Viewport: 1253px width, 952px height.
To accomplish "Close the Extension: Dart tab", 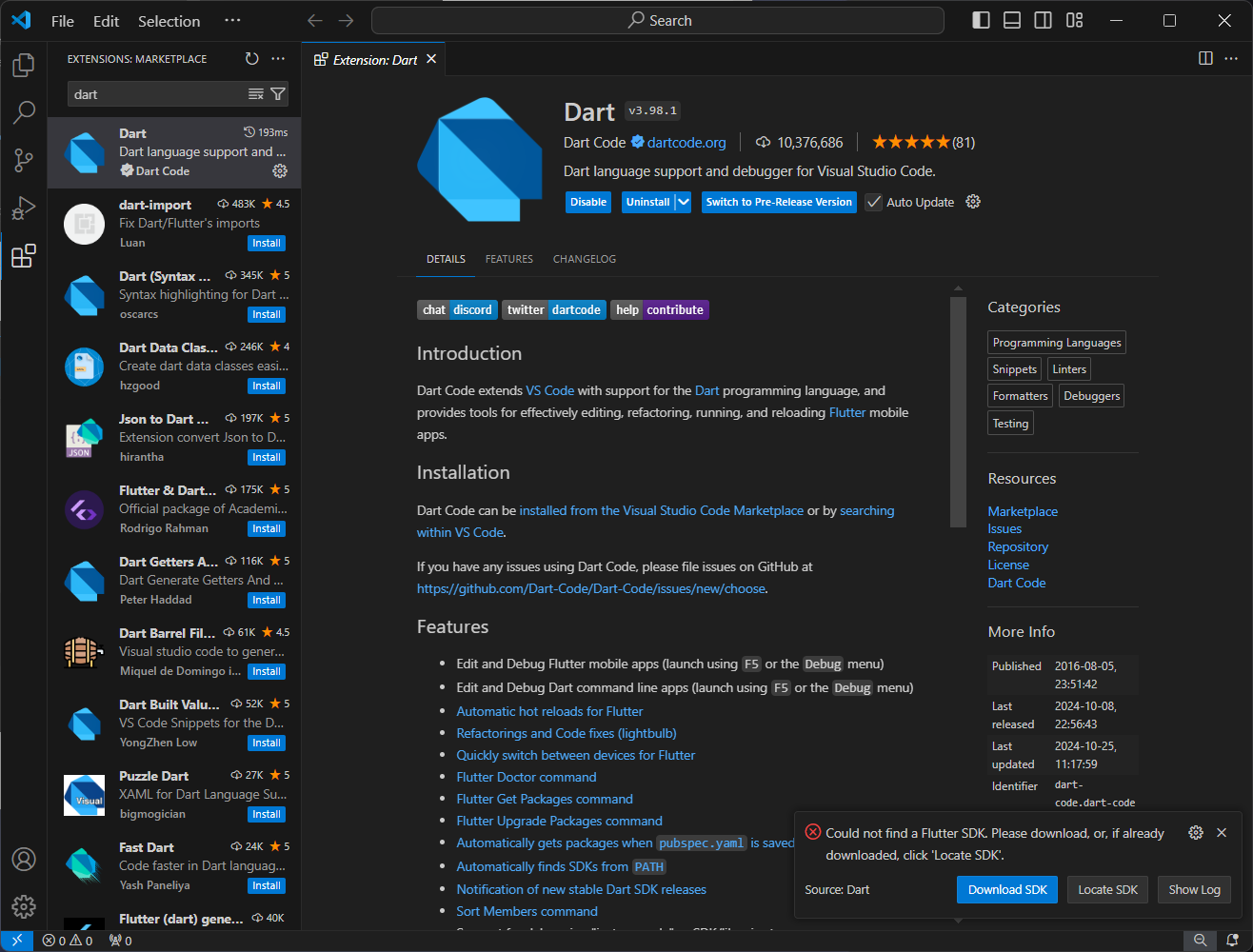I will tap(431, 59).
